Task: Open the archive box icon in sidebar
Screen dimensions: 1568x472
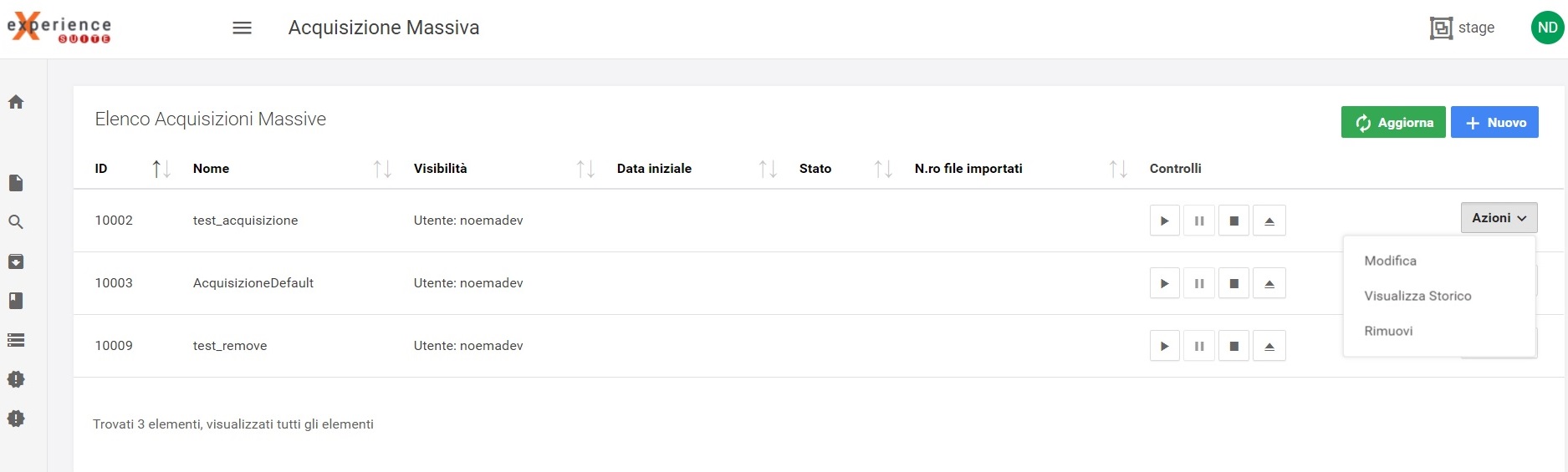Action: point(16,261)
